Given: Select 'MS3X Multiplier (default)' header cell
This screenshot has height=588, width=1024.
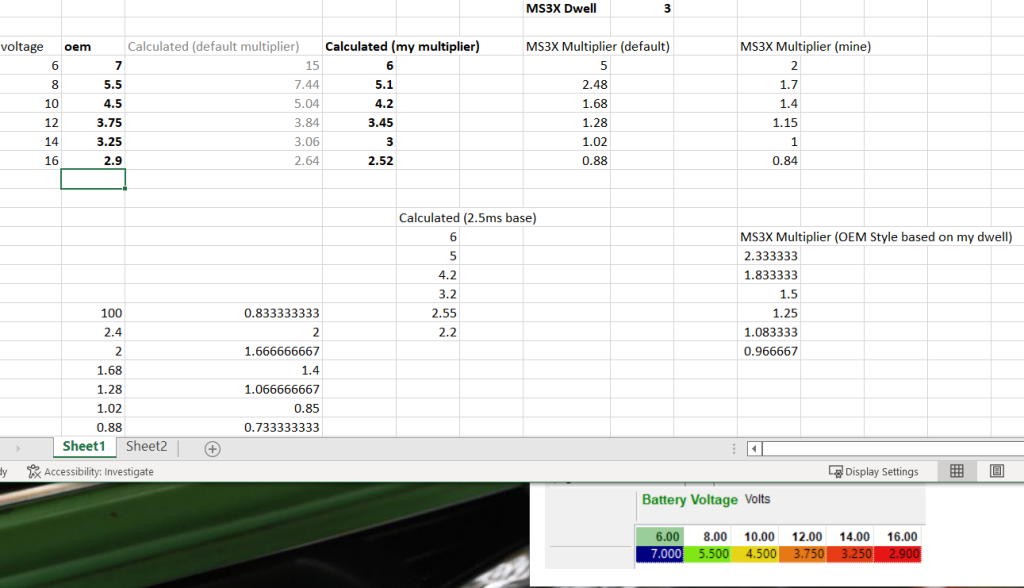Looking at the screenshot, I should 598,46.
